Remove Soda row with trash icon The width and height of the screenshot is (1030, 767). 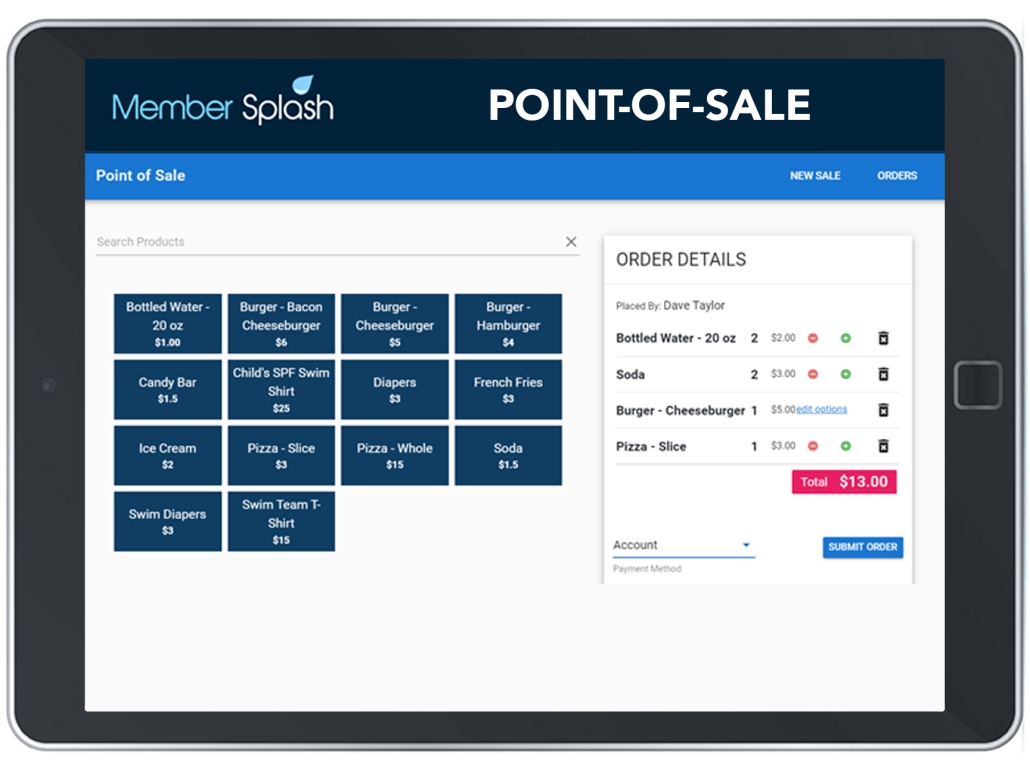(883, 374)
